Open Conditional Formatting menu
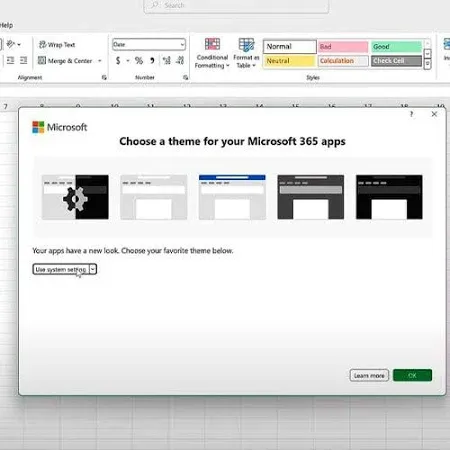Screen dimensions: 450x450 [x=212, y=53]
